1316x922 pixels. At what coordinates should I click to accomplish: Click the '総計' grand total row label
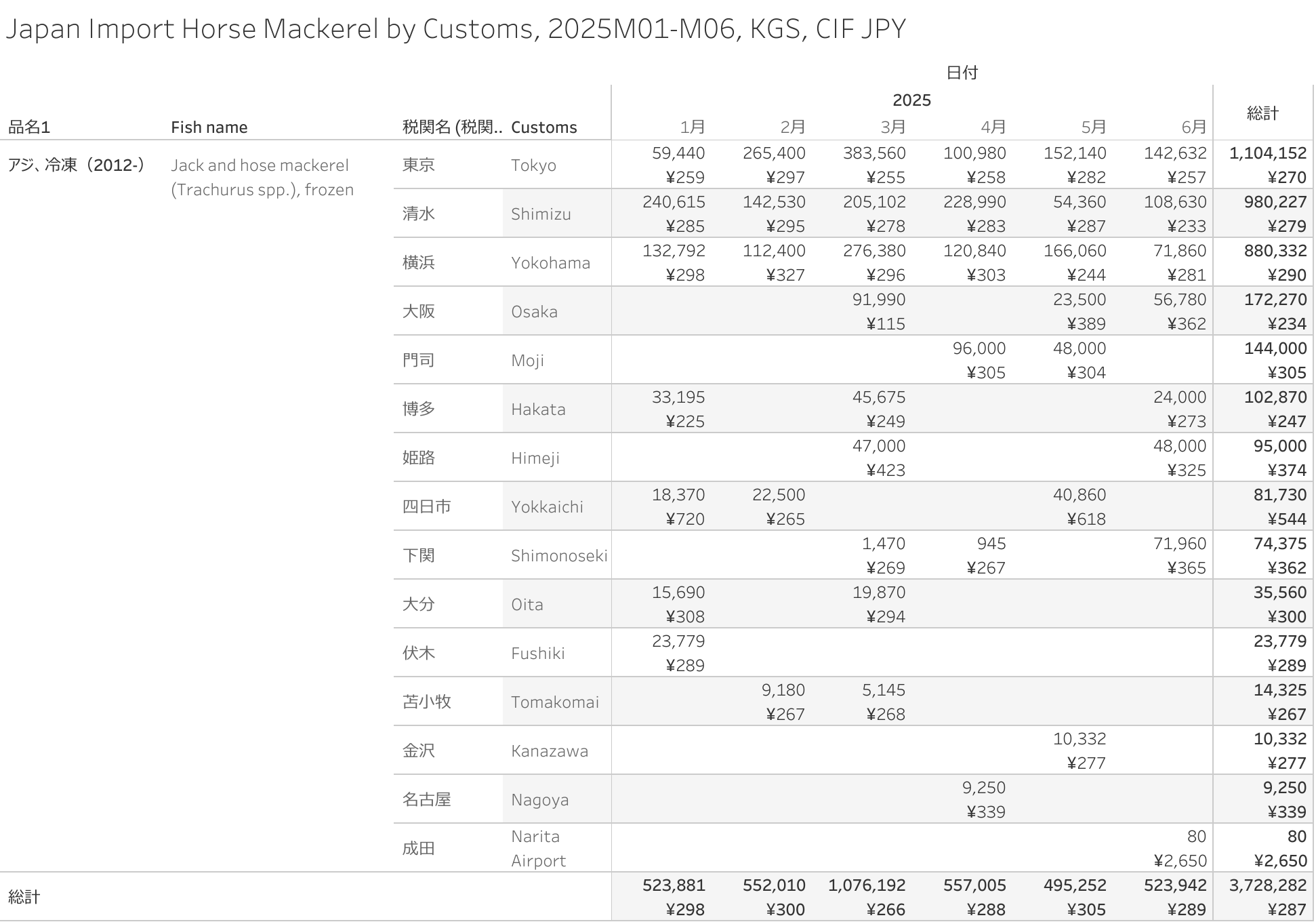pyautogui.click(x=24, y=897)
